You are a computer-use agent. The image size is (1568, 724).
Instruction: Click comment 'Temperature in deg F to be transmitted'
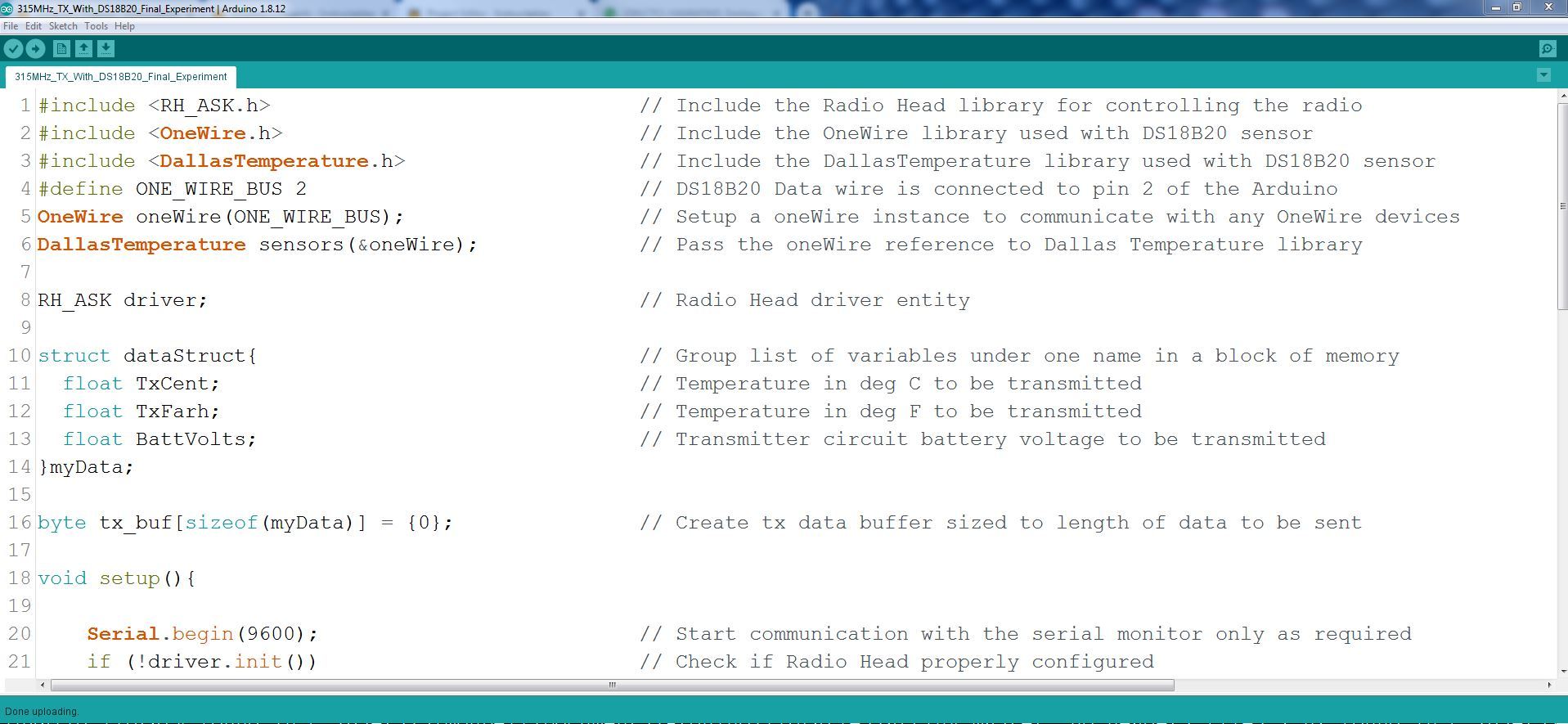909,411
